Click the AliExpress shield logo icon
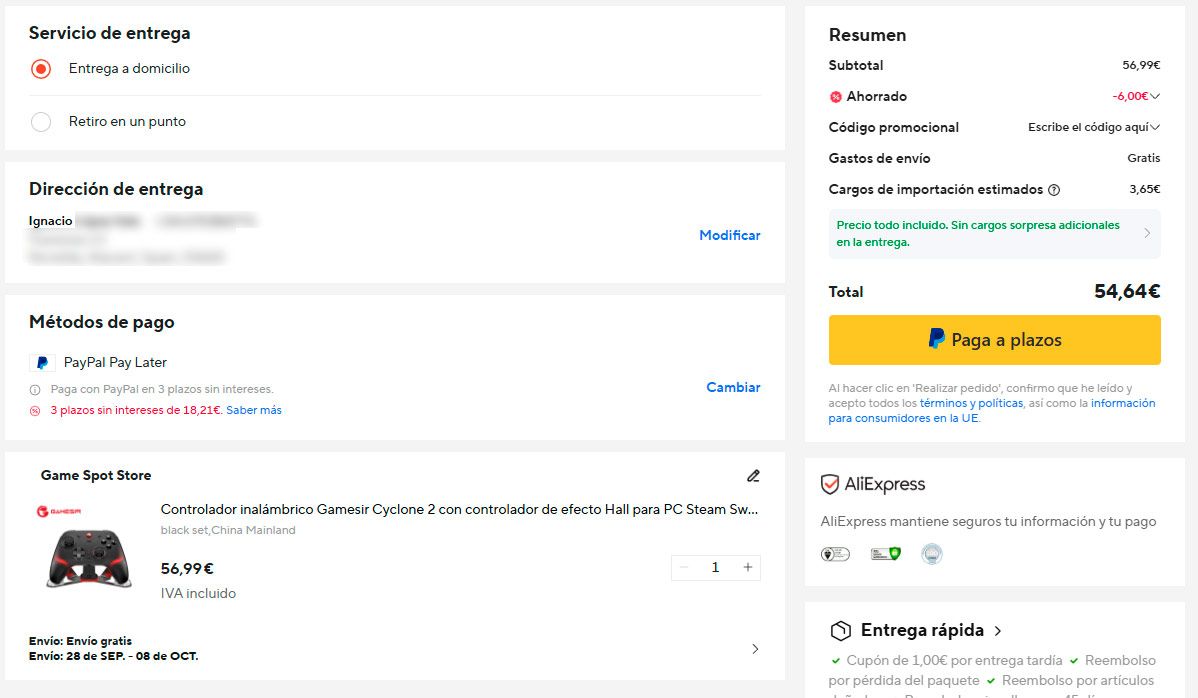This screenshot has height=698, width=1198. pyautogui.click(x=830, y=484)
